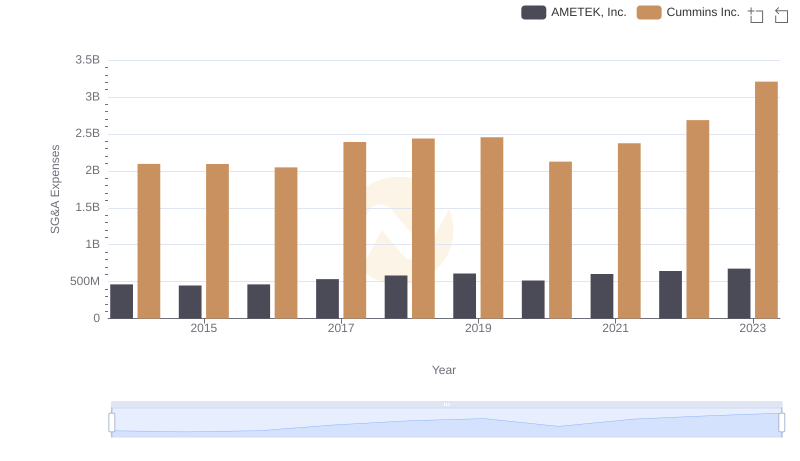Select the Cummins bar for 2016

tap(286, 243)
